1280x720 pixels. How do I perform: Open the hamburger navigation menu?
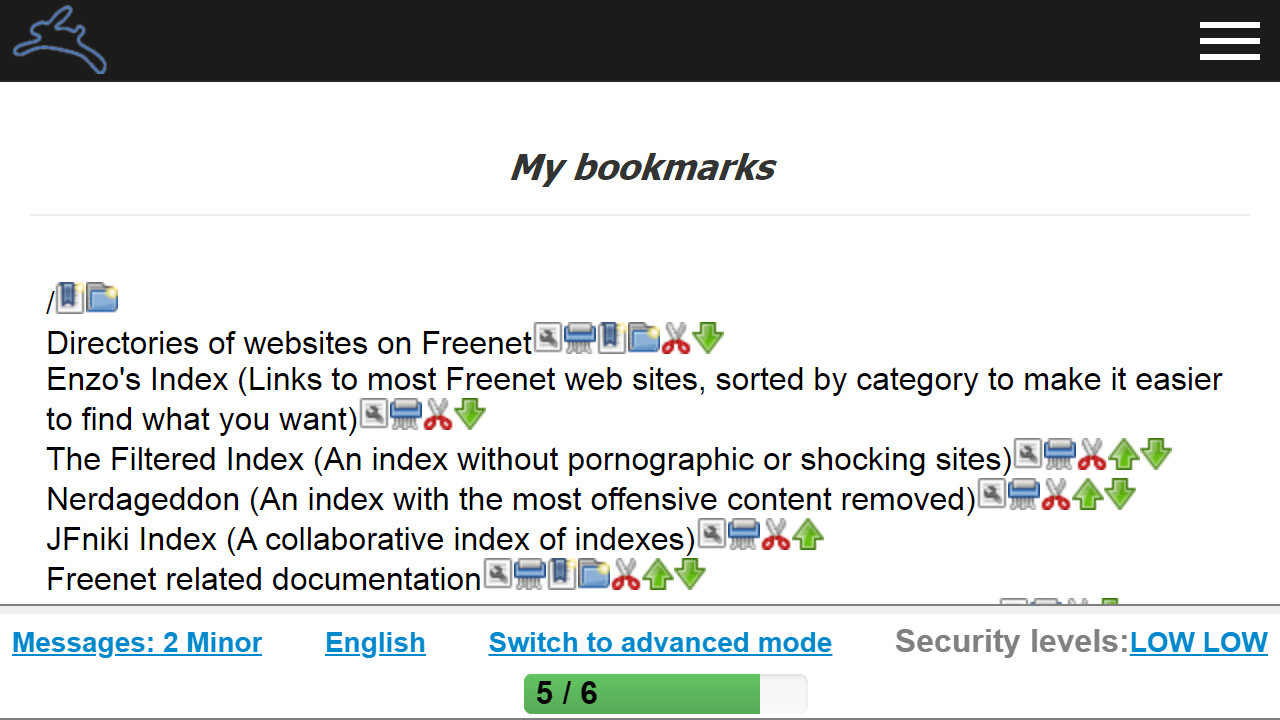[1229, 41]
